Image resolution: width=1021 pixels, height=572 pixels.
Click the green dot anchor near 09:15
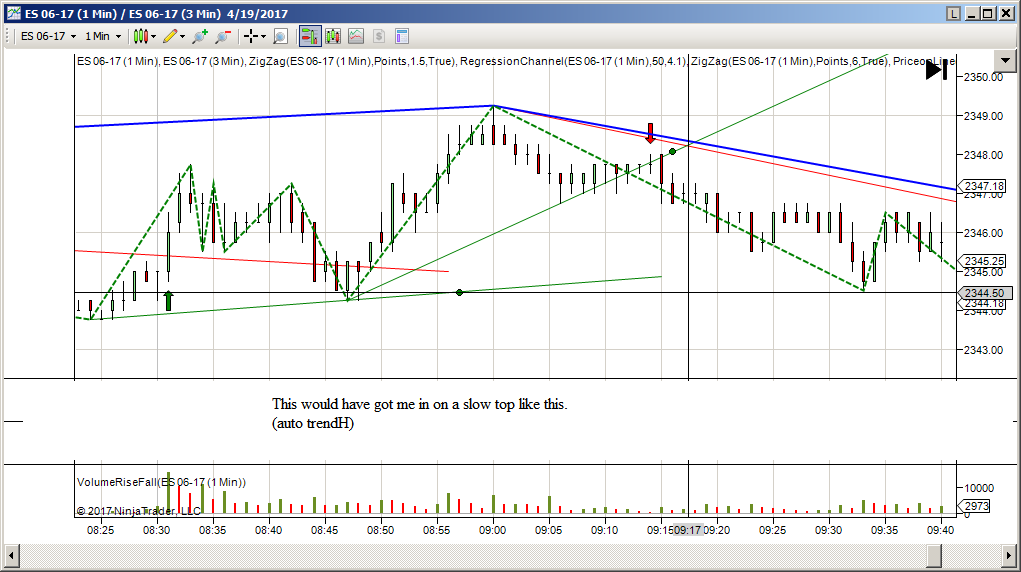pyautogui.click(x=673, y=152)
